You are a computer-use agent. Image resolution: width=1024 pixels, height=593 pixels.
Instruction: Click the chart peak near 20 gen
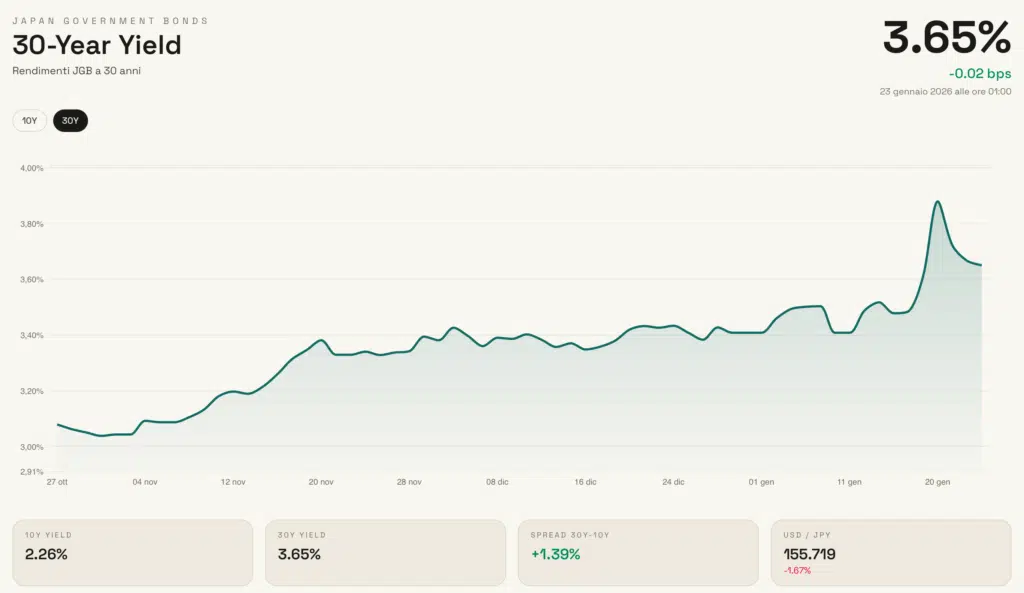point(938,202)
